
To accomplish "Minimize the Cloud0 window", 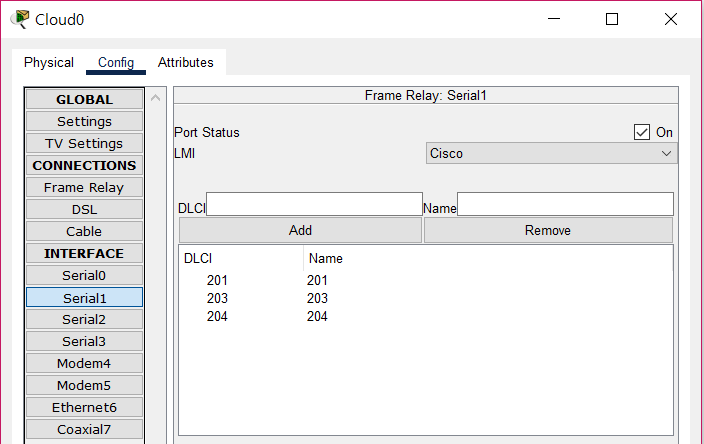I will pyautogui.click(x=554, y=19).
